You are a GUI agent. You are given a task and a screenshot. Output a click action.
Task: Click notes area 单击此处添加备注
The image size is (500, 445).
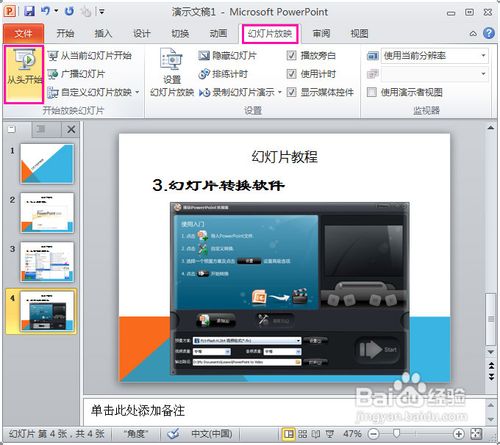[x=138, y=411]
